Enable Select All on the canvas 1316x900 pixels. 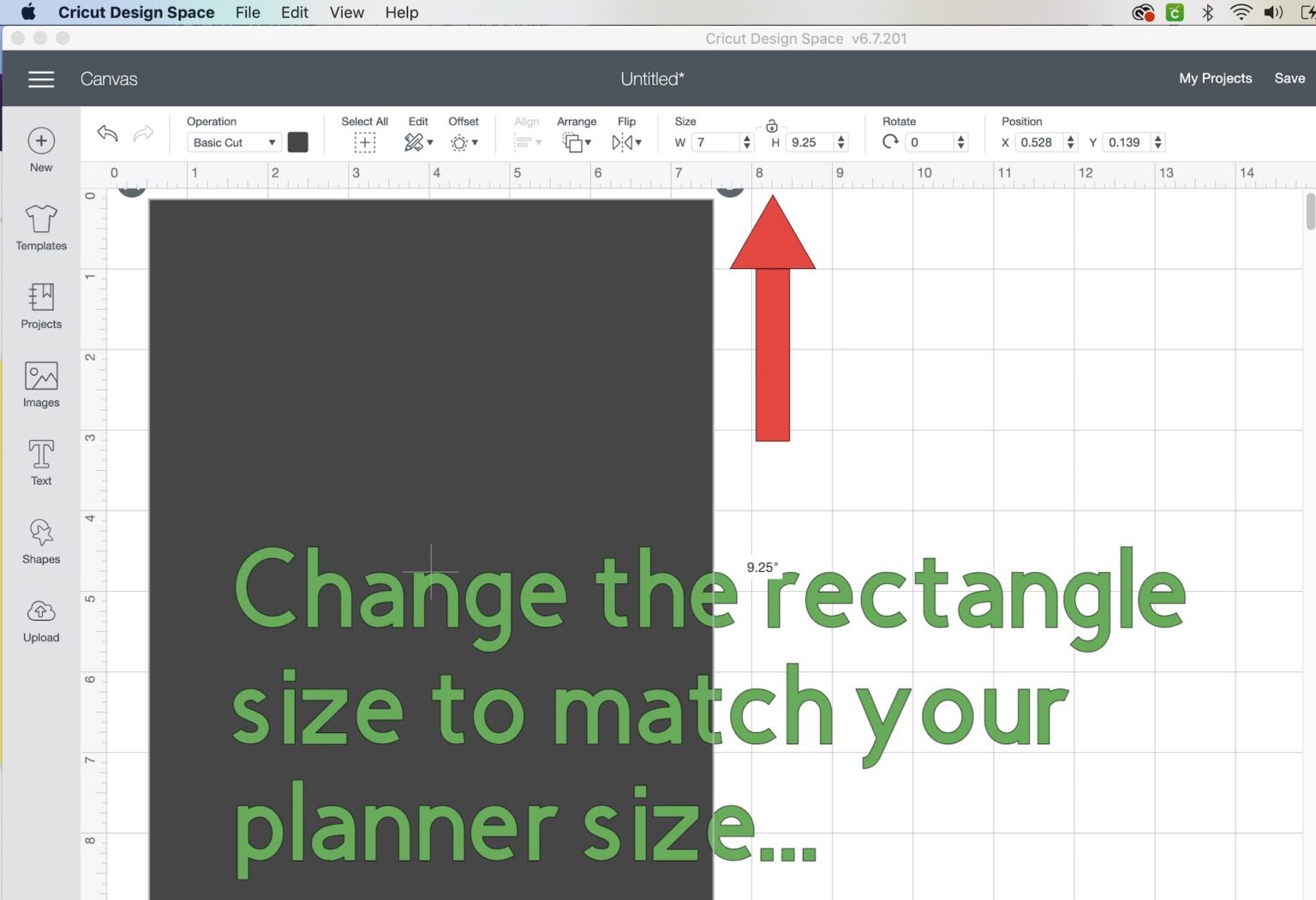coord(364,142)
